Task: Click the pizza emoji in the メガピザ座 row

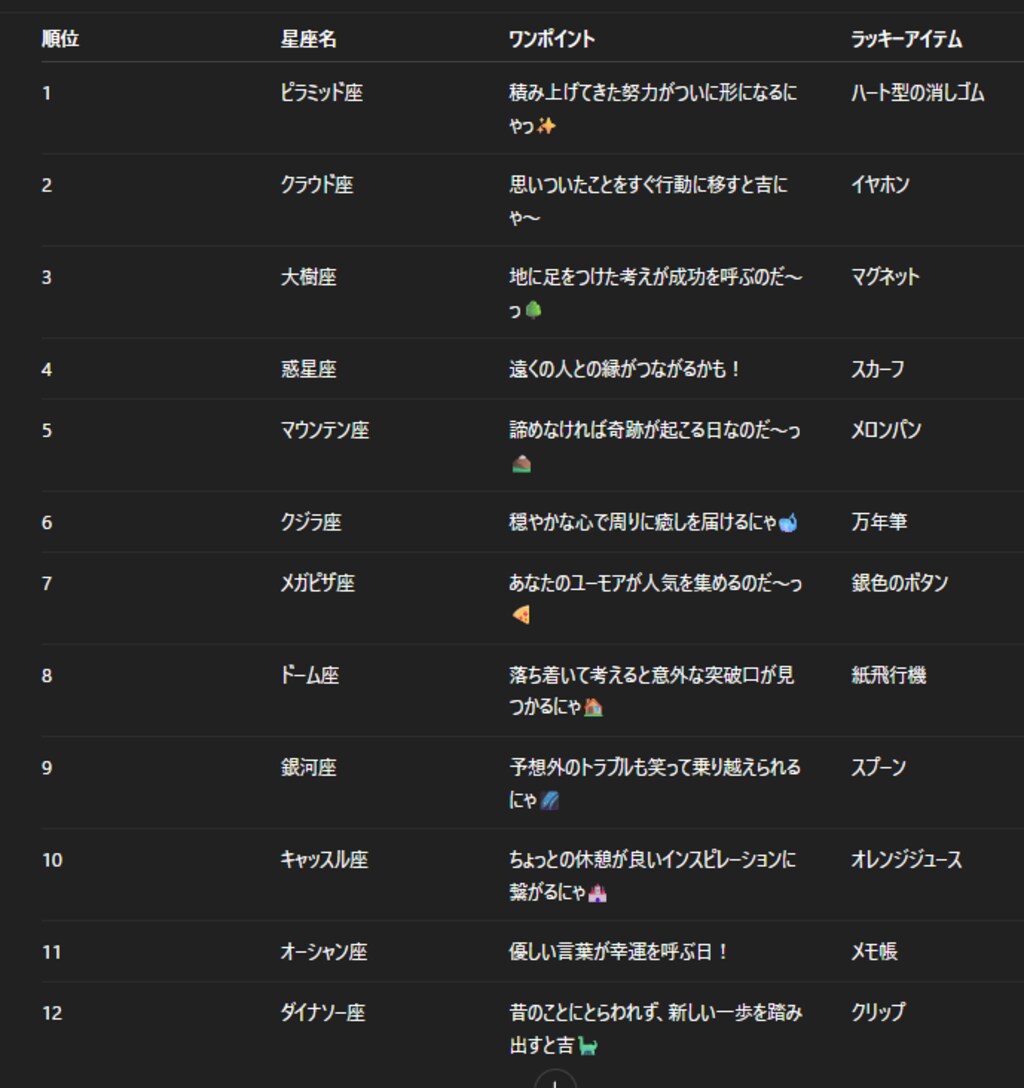Action: click(521, 616)
